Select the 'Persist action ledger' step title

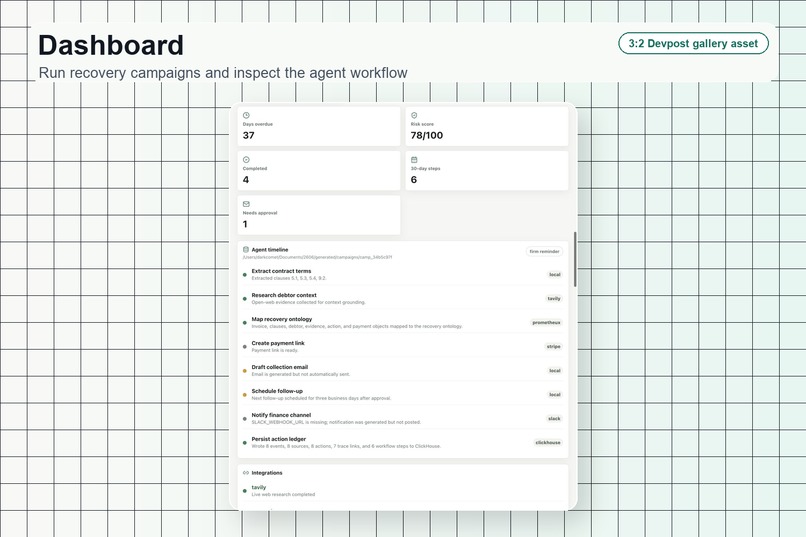(x=279, y=439)
